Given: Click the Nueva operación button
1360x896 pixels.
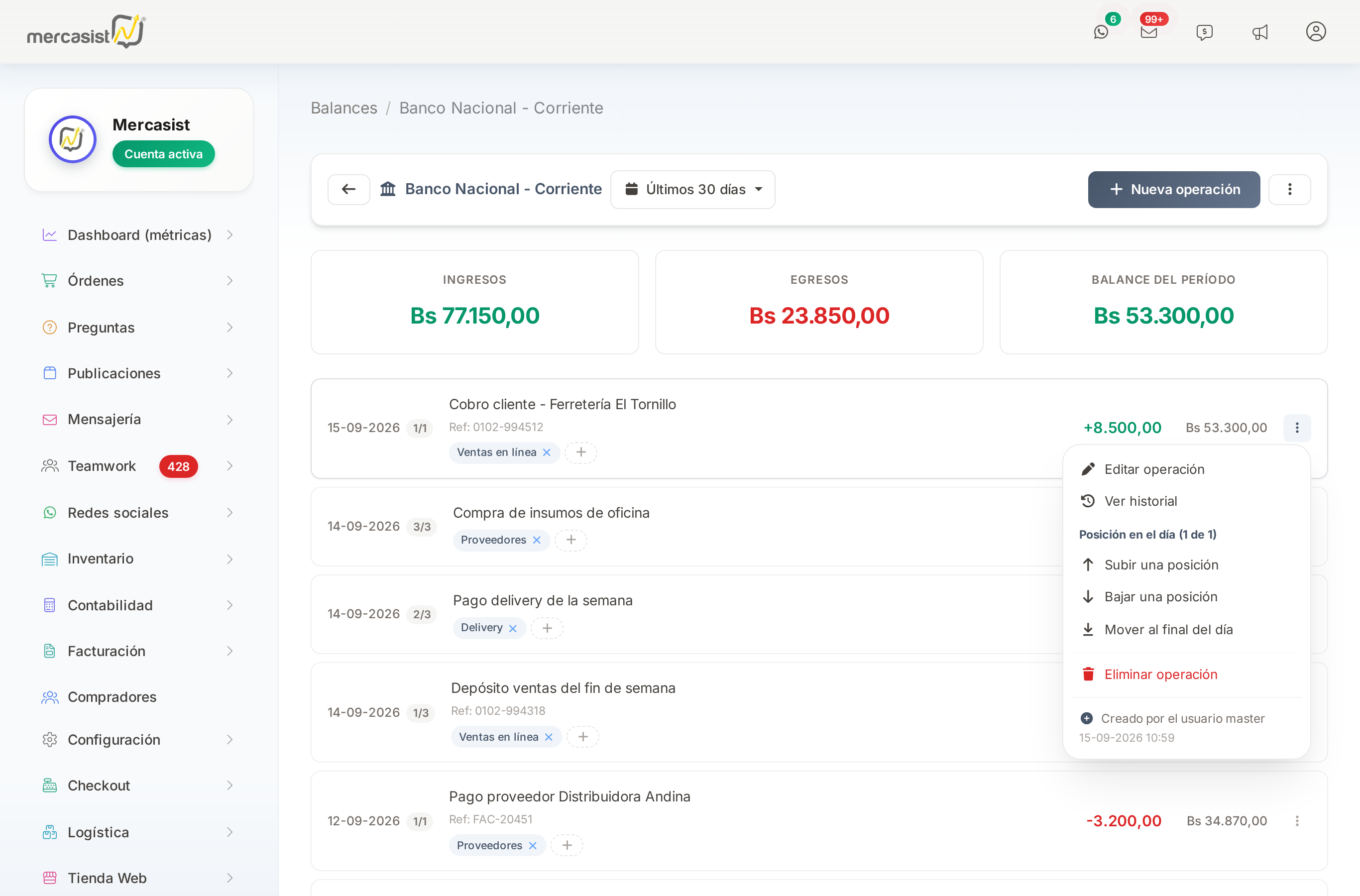Looking at the screenshot, I should click(x=1174, y=189).
